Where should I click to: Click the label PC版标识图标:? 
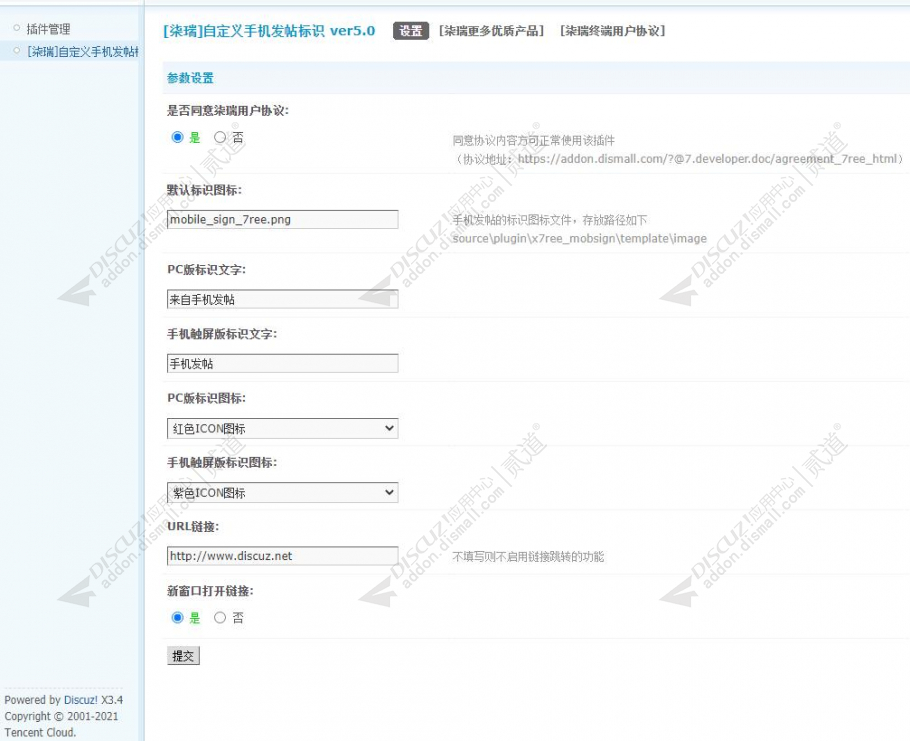click(x=207, y=399)
